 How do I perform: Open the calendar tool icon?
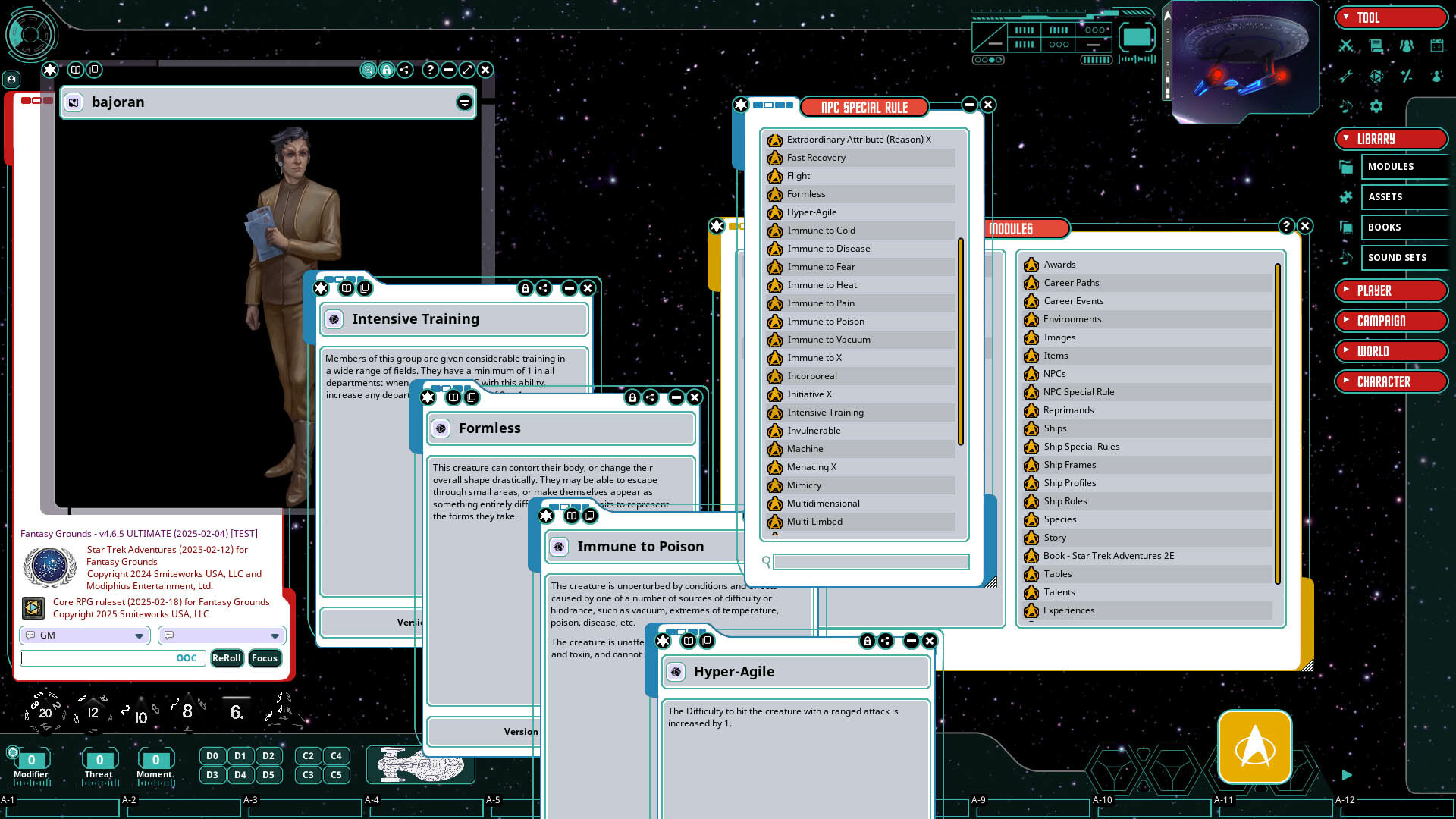click(x=1437, y=45)
